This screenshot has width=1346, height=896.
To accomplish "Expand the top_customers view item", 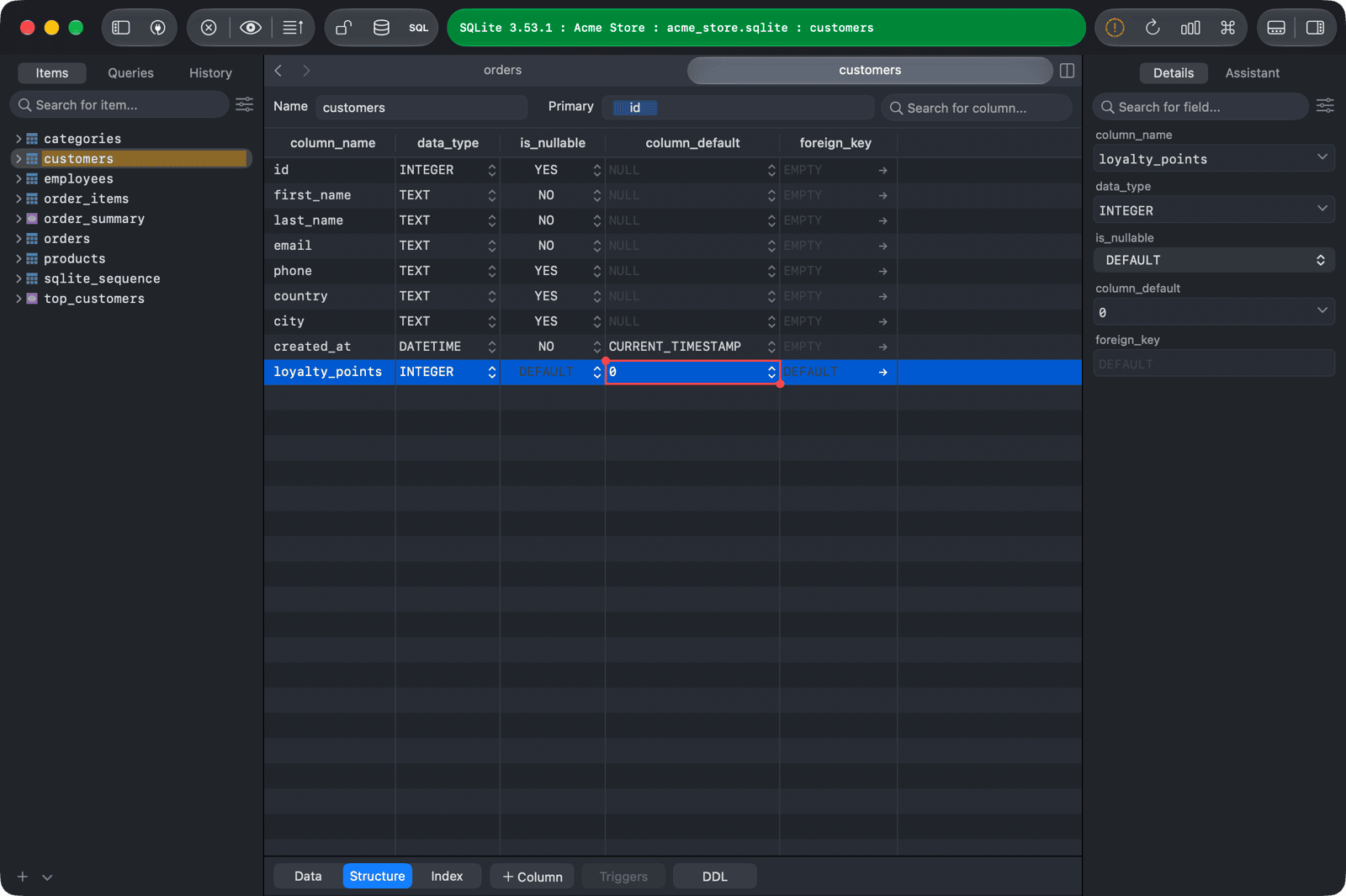I will click(x=19, y=299).
